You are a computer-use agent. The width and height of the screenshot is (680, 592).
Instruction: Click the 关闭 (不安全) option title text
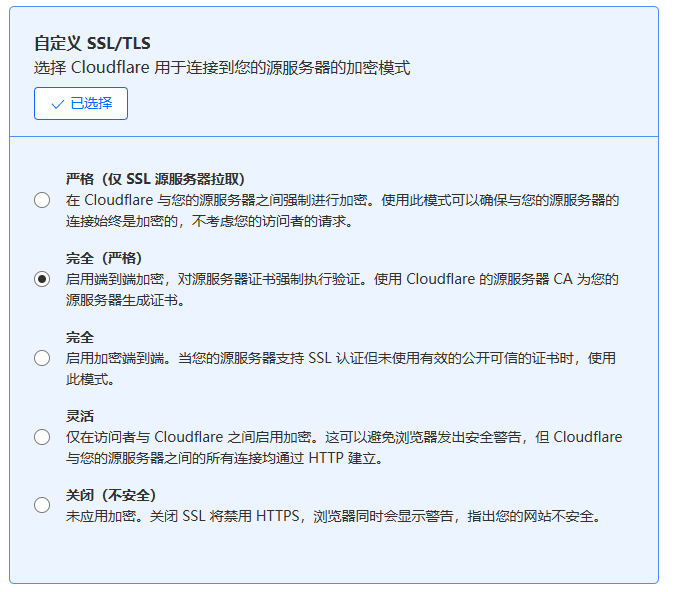tap(111, 495)
